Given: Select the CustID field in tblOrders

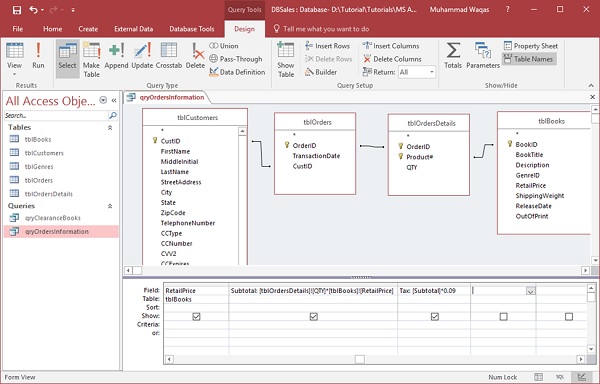Looking at the screenshot, I should coord(302,166).
